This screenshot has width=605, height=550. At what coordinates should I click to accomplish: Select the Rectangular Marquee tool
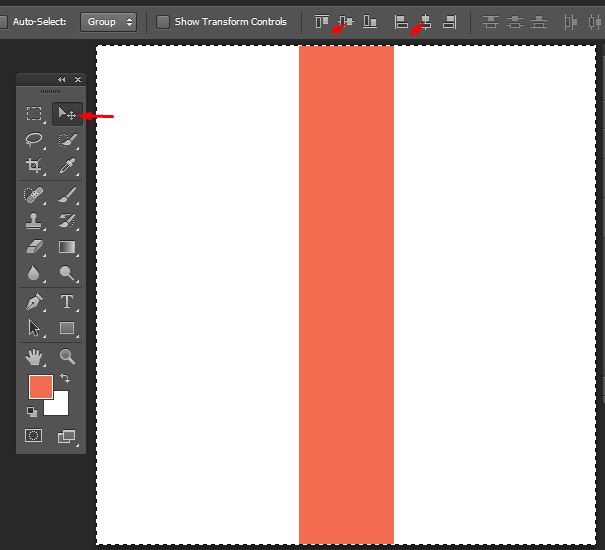(34, 113)
